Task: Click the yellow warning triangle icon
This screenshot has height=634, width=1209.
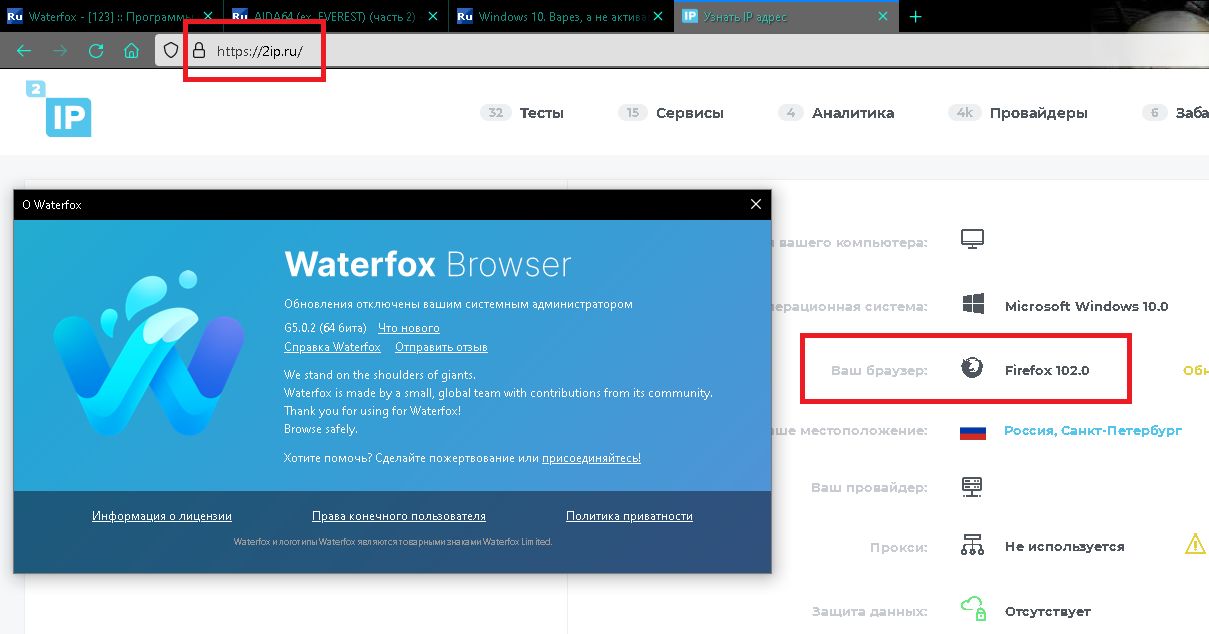Action: (x=1194, y=544)
